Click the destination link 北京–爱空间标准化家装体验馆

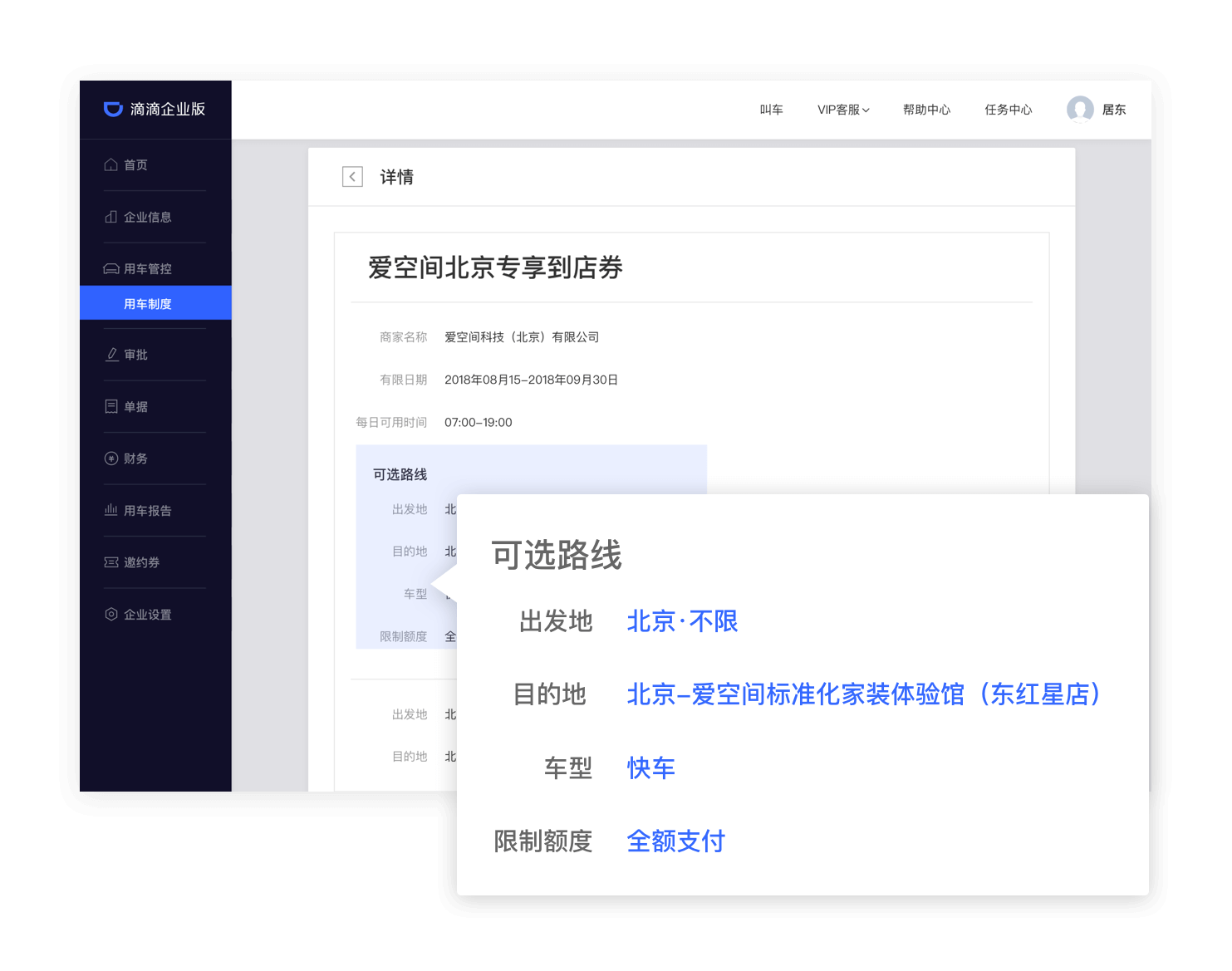coord(863,694)
